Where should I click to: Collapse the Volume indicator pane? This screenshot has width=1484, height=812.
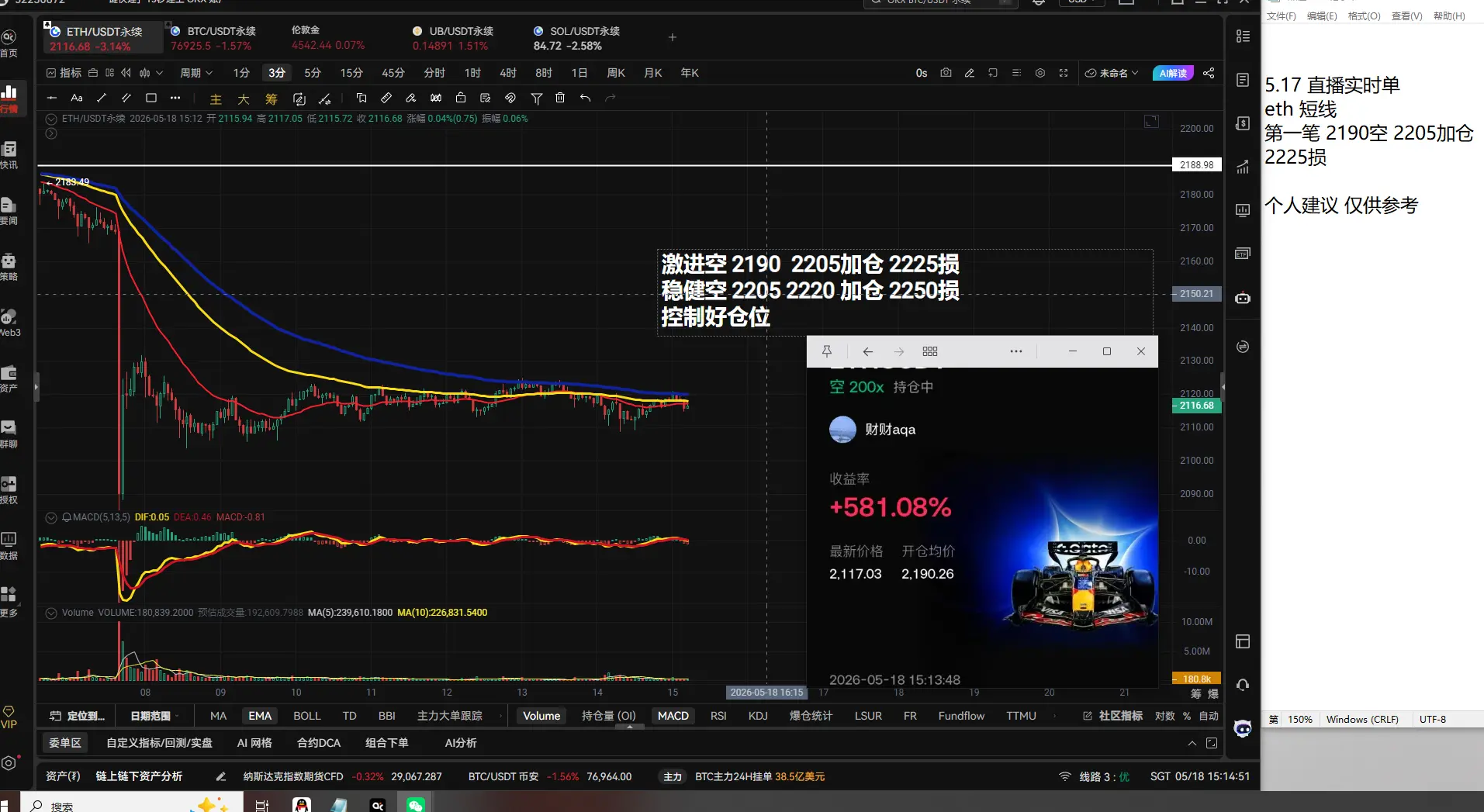pyautogui.click(x=51, y=613)
